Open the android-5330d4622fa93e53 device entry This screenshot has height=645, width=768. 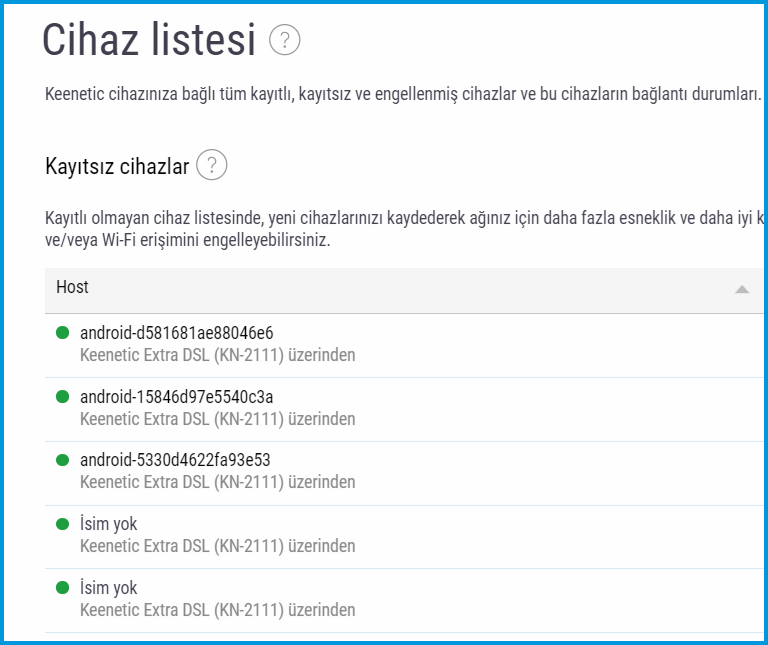175,460
